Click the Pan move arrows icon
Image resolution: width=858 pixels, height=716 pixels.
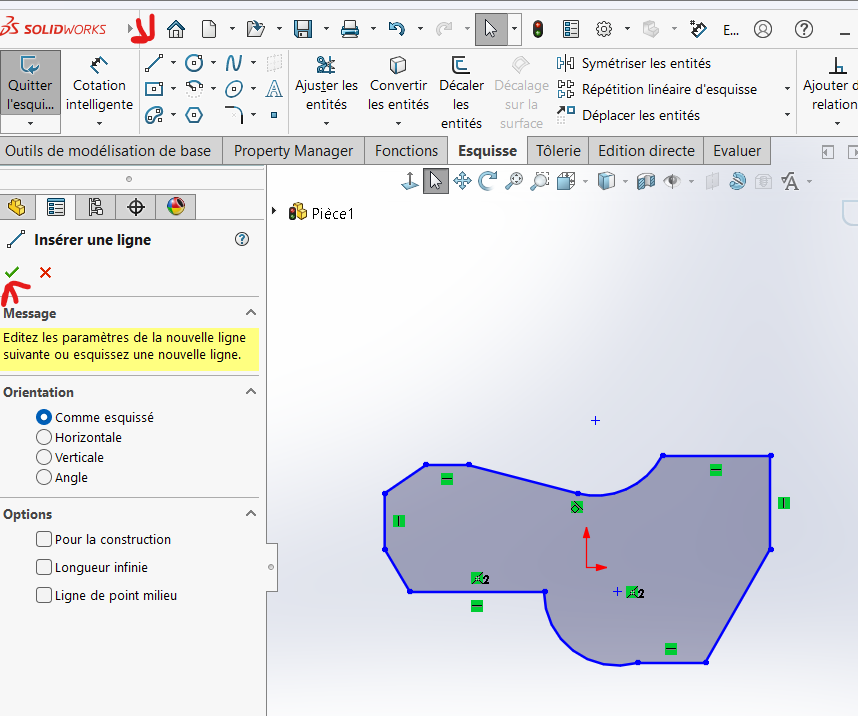[462, 181]
